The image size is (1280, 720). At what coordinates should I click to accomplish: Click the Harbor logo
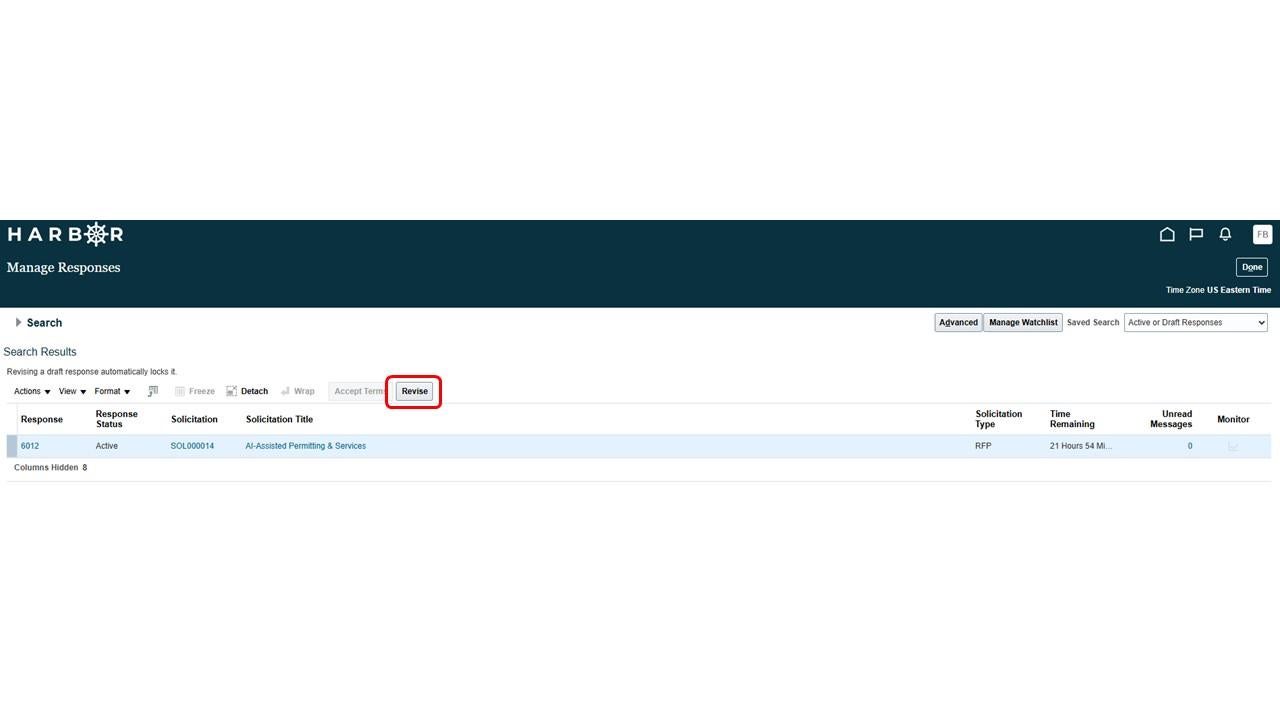(65, 234)
